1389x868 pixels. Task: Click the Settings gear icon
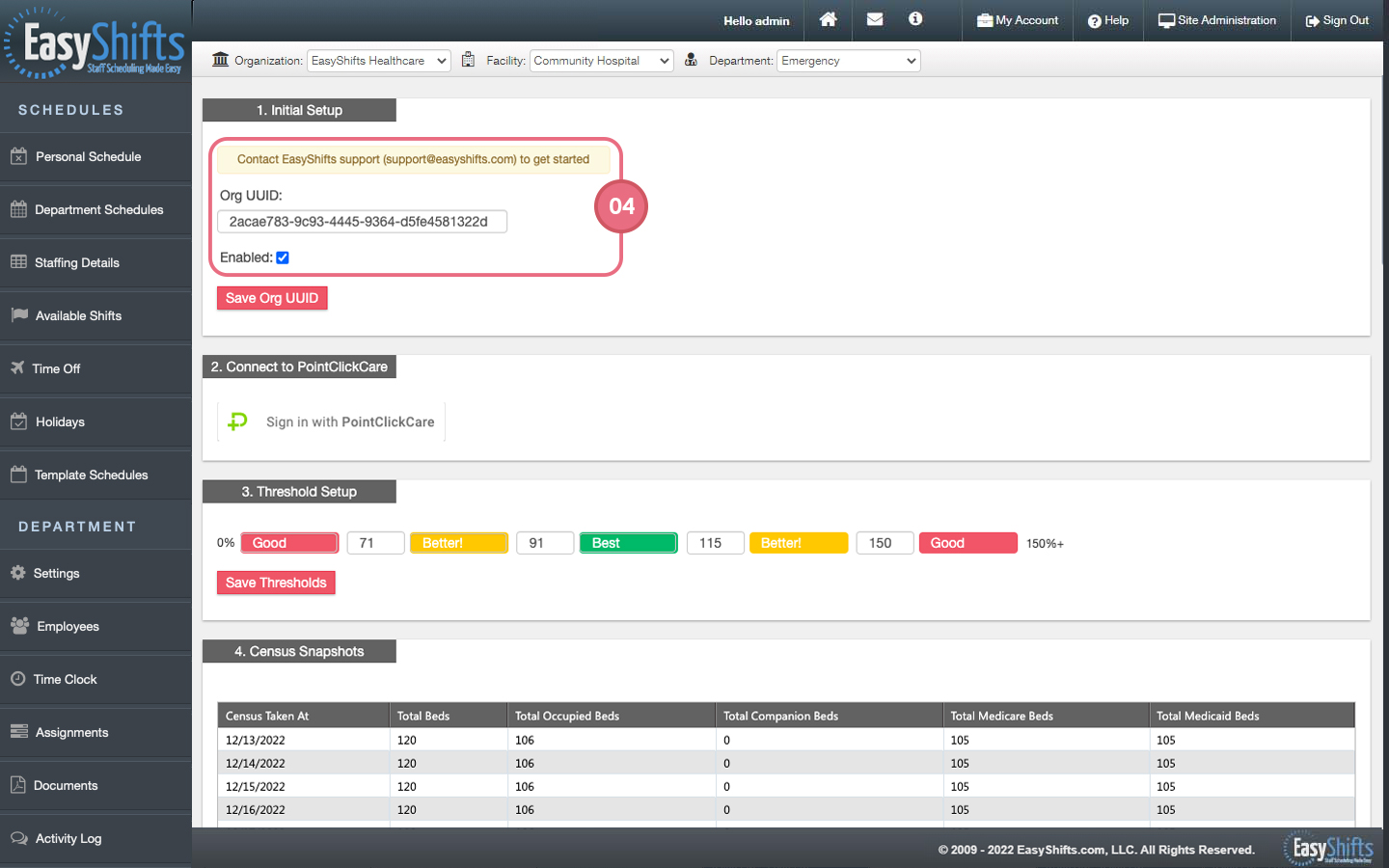(17, 573)
